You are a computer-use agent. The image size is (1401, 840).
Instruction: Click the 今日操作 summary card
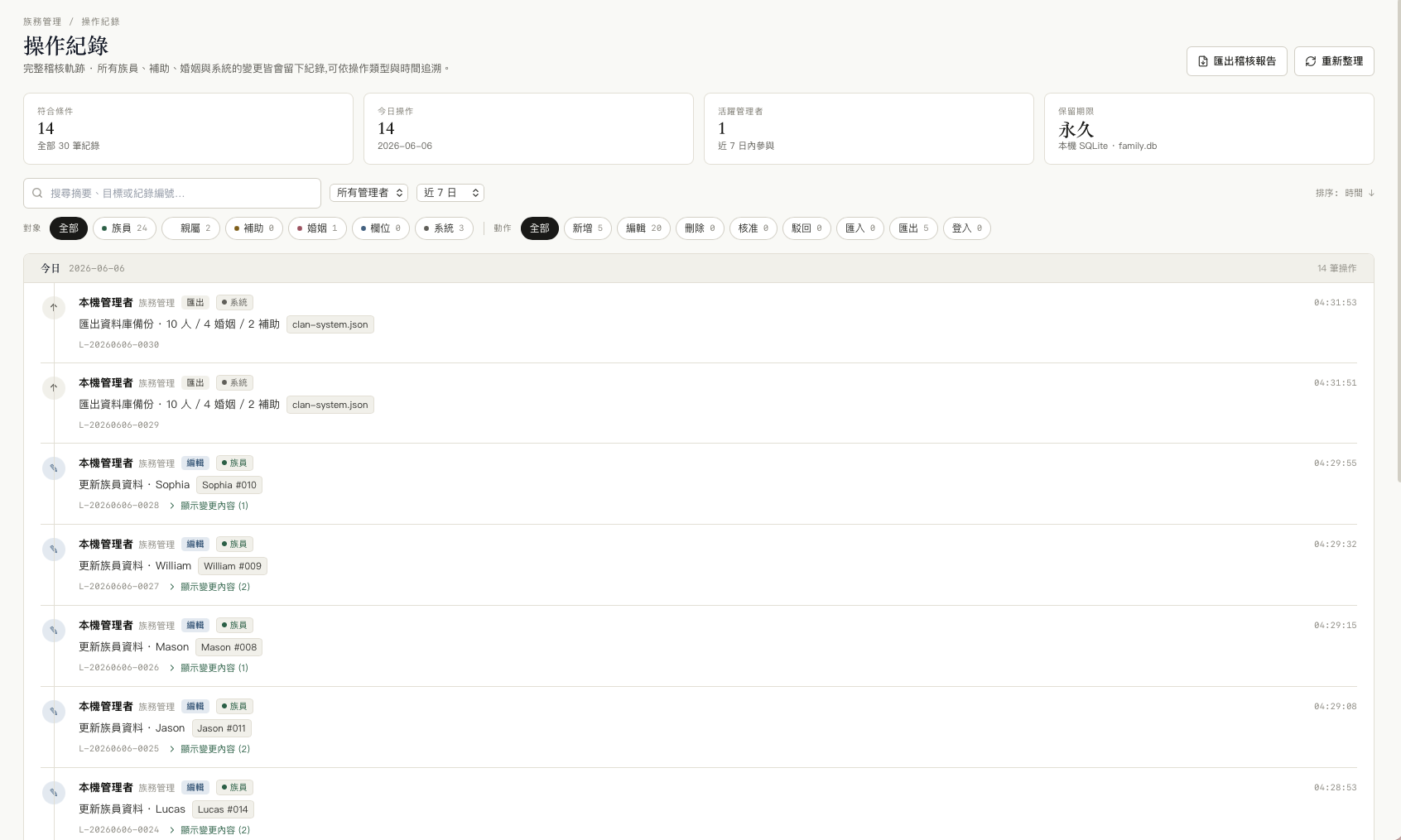pos(528,128)
